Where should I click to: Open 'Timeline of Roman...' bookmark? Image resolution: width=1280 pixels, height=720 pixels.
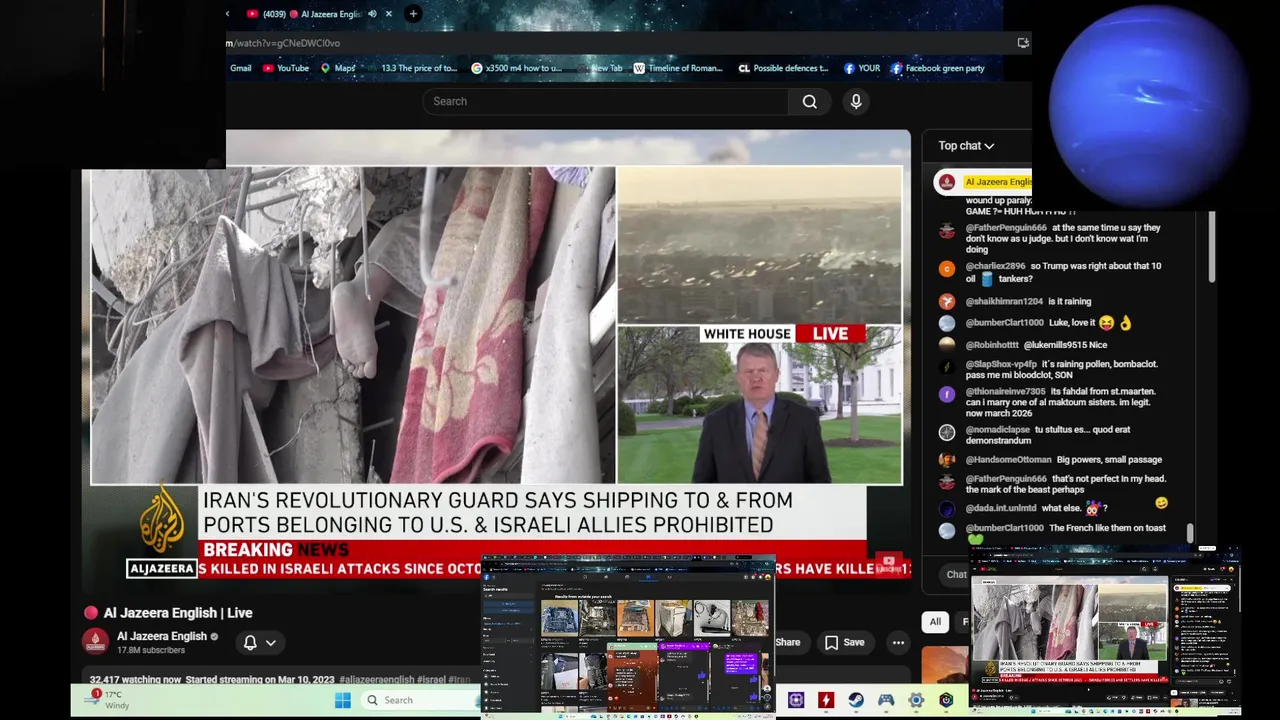point(678,68)
